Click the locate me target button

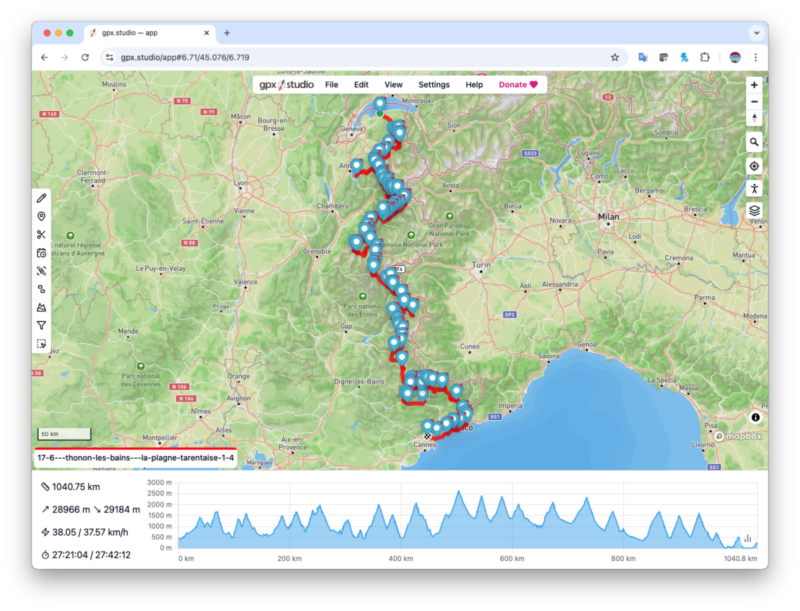[x=754, y=166]
